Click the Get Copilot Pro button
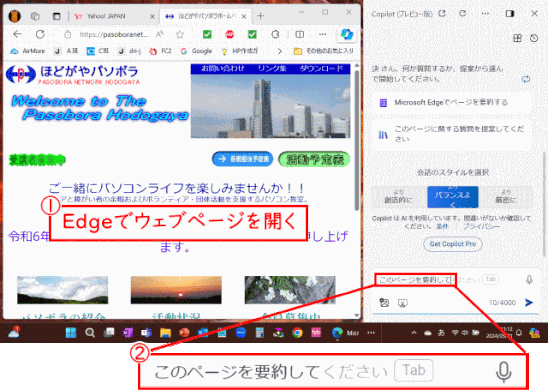 tap(453, 244)
